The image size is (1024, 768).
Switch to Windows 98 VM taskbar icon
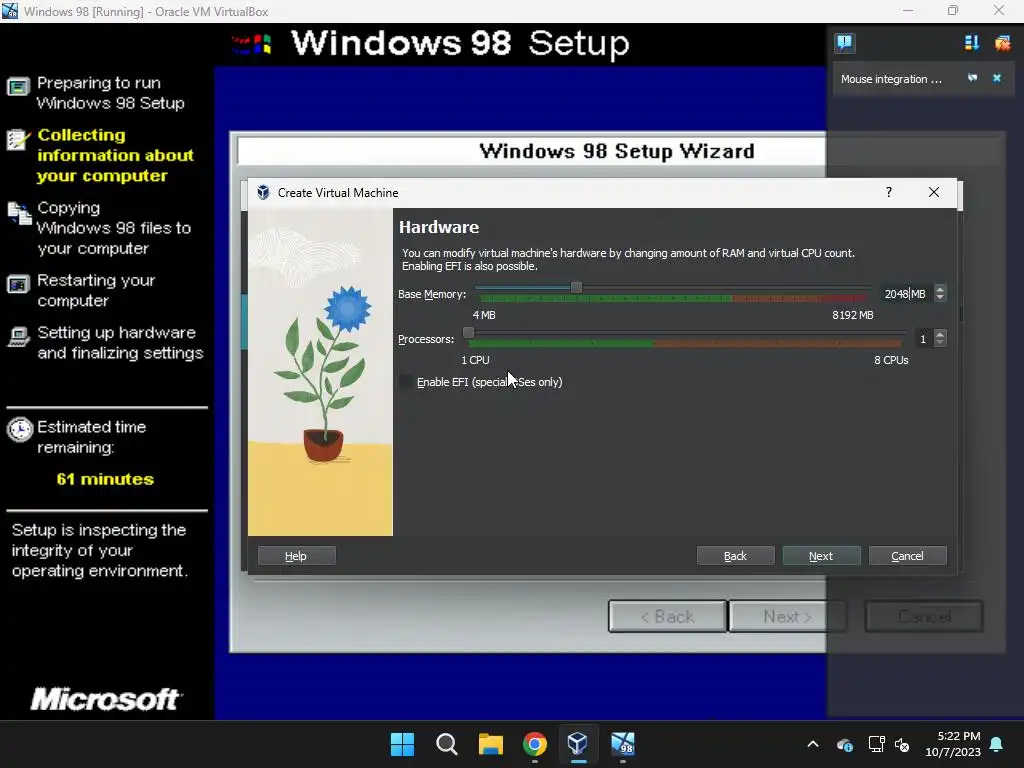click(x=622, y=744)
